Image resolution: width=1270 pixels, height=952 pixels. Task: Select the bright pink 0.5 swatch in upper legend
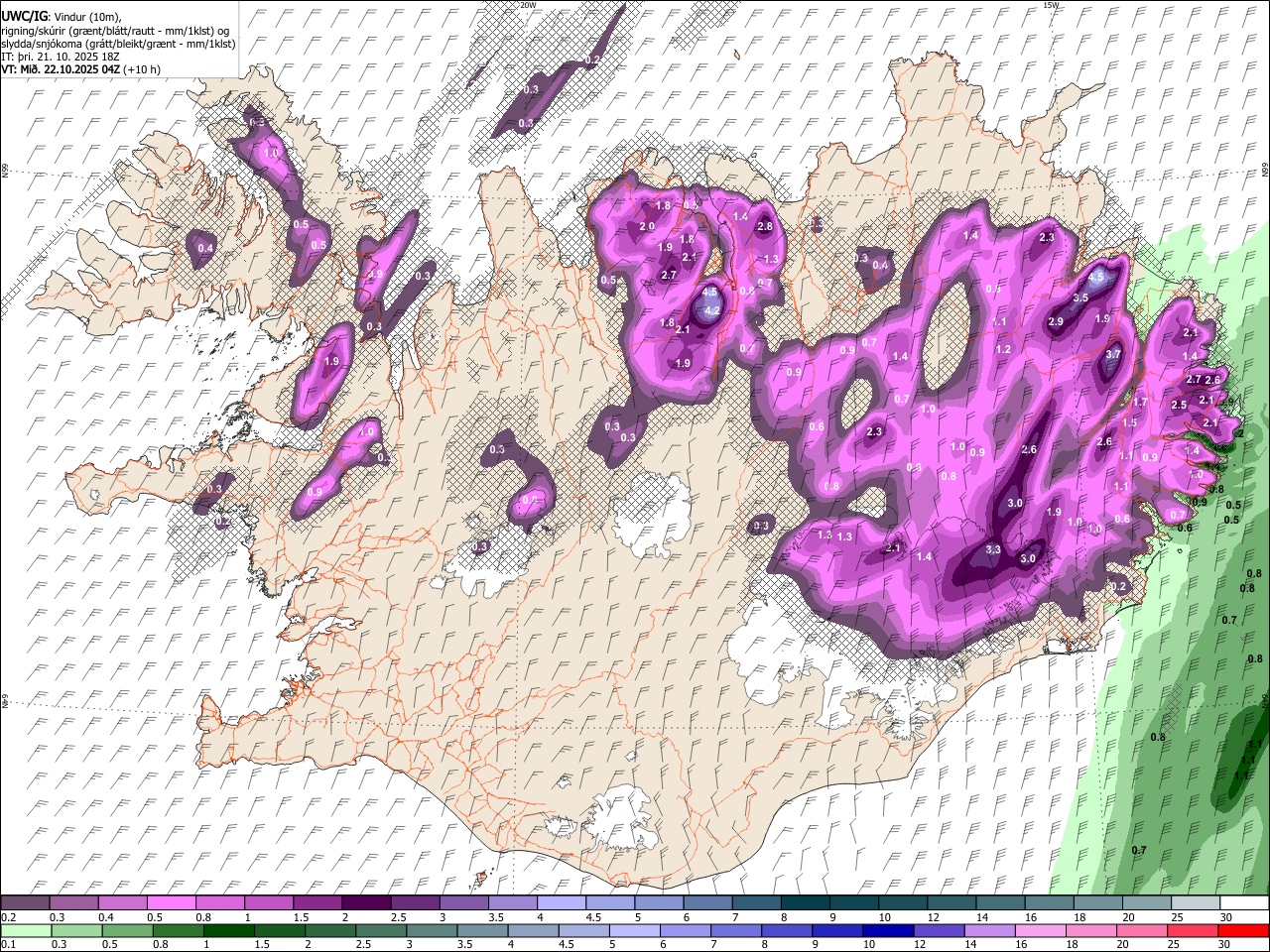[x=171, y=903]
